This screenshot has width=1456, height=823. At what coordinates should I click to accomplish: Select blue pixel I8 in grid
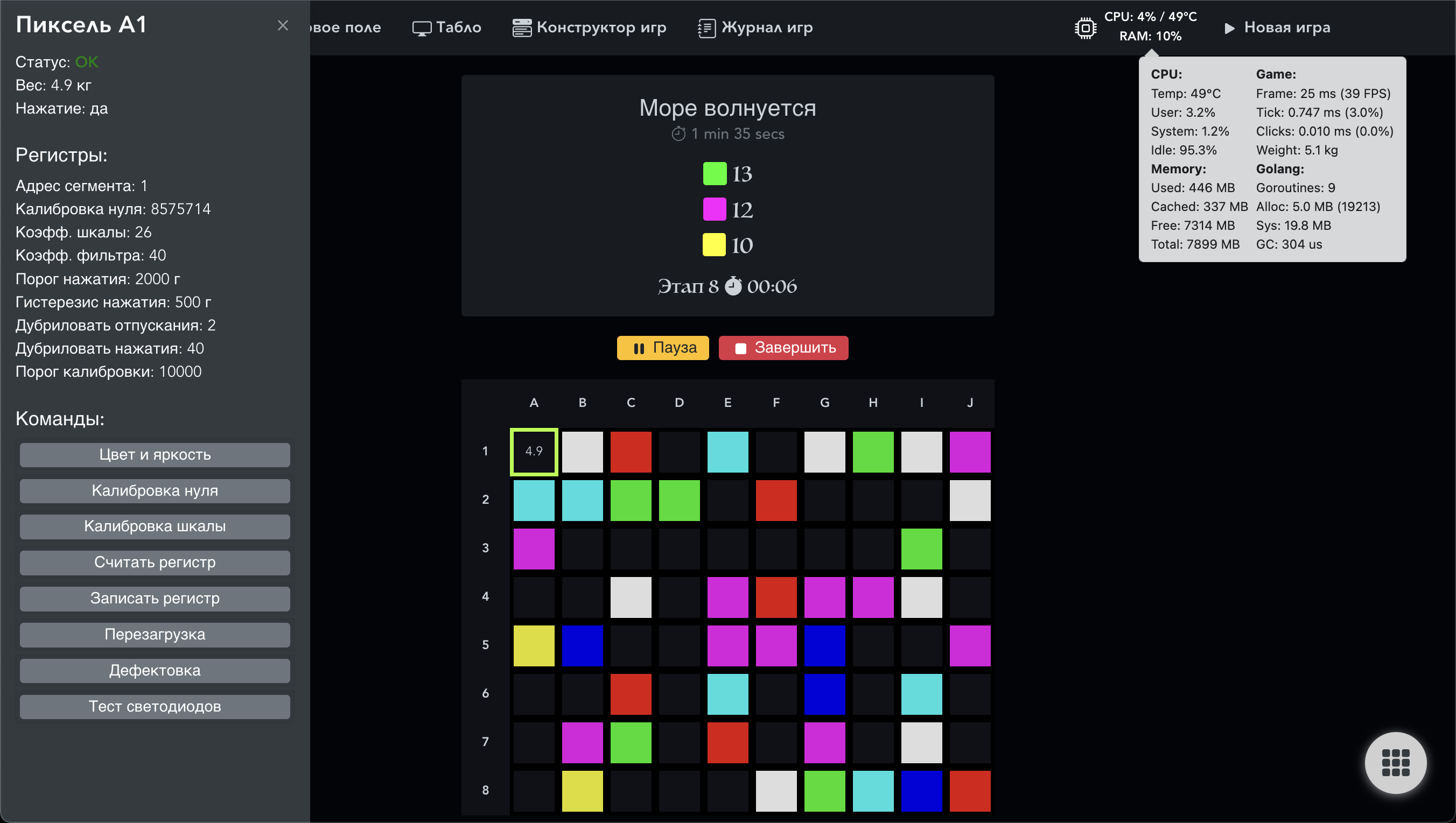[x=922, y=791]
